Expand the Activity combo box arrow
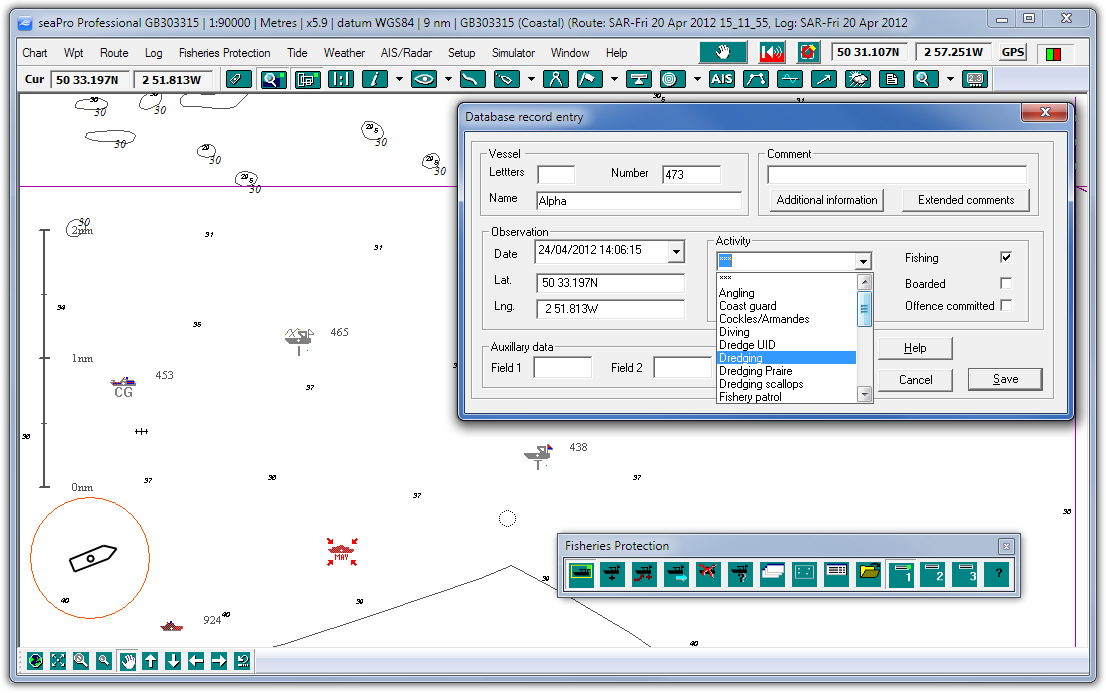Screen dimensions: 1106x693 863,261
